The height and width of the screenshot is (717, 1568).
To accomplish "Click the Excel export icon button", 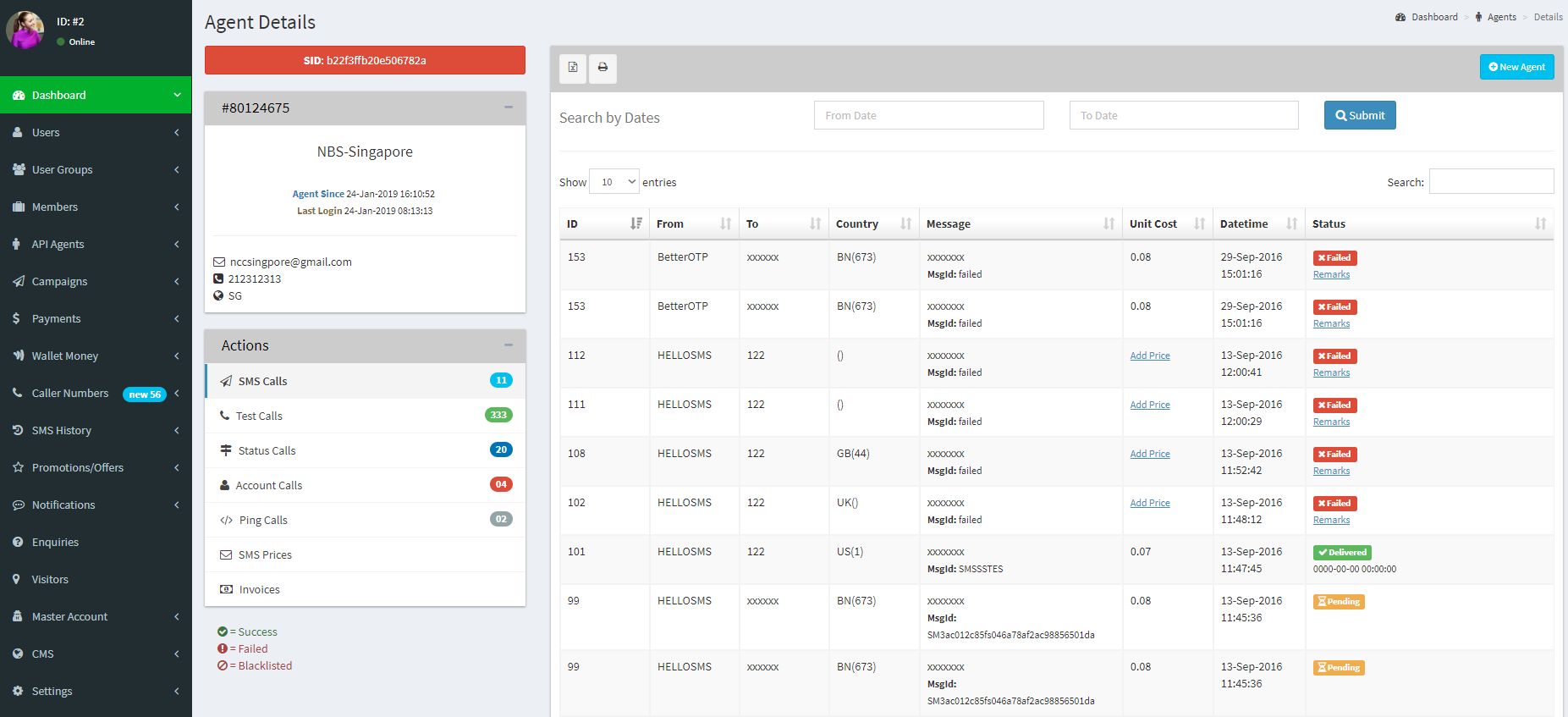I will pyautogui.click(x=573, y=68).
